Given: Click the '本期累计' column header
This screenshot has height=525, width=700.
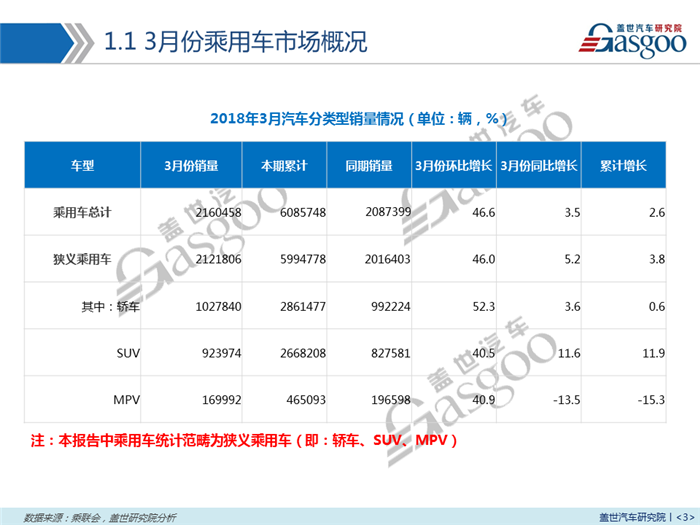Looking at the screenshot, I should point(284,166).
